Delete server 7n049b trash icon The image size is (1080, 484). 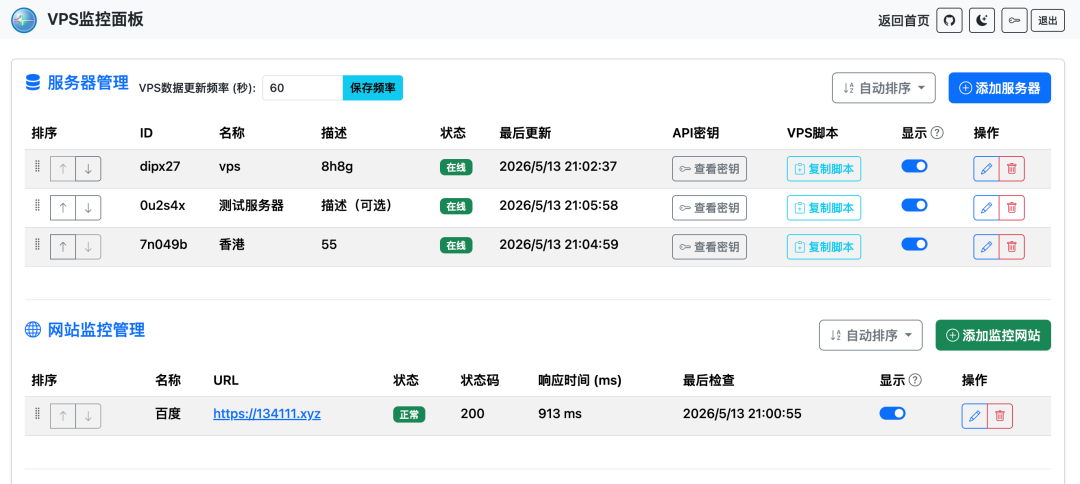pyautogui.click(x=1012, y=246)
